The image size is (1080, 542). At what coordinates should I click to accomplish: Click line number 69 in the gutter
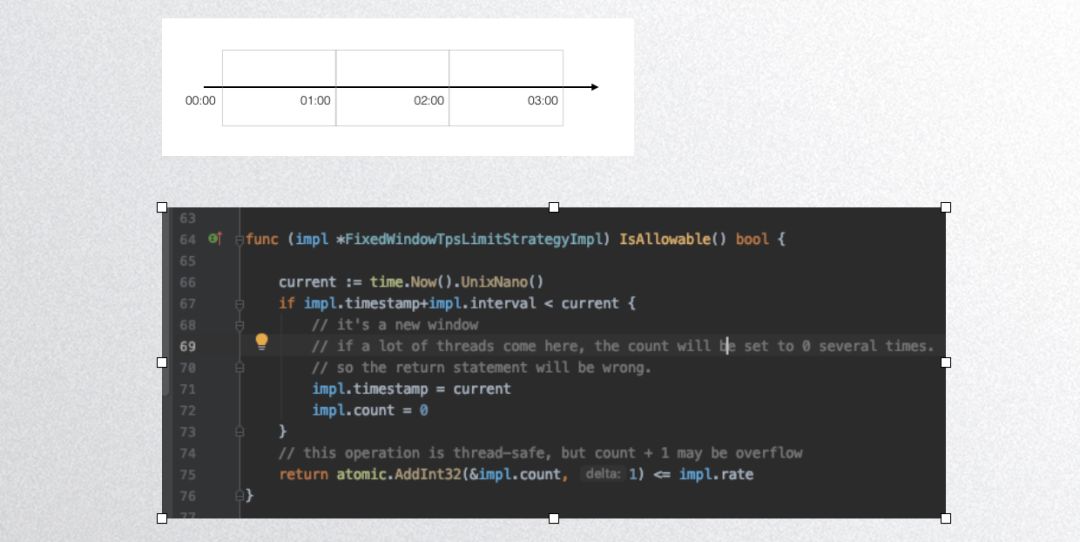click(x=188, y=346)
